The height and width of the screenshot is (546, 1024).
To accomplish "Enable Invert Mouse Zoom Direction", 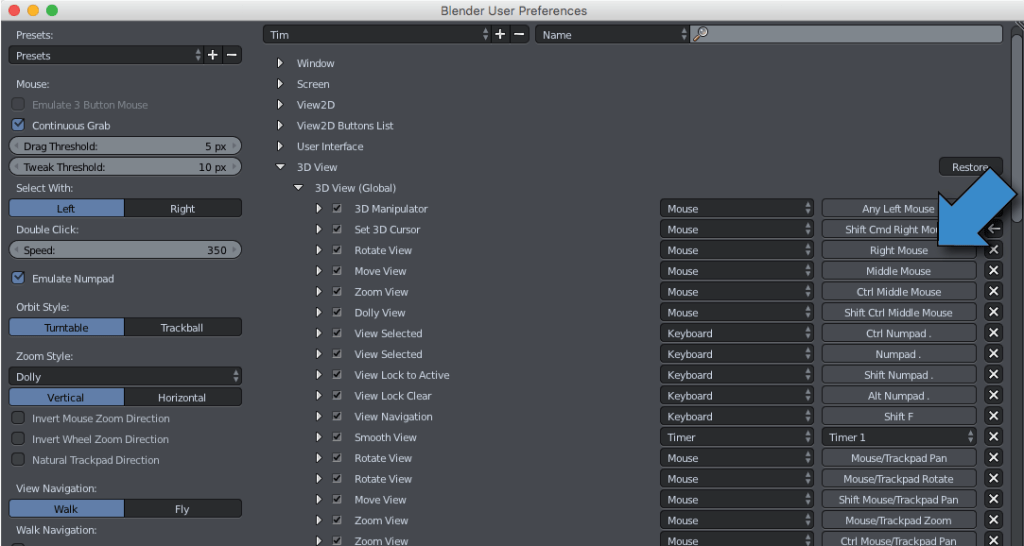I will click(18, 419).
